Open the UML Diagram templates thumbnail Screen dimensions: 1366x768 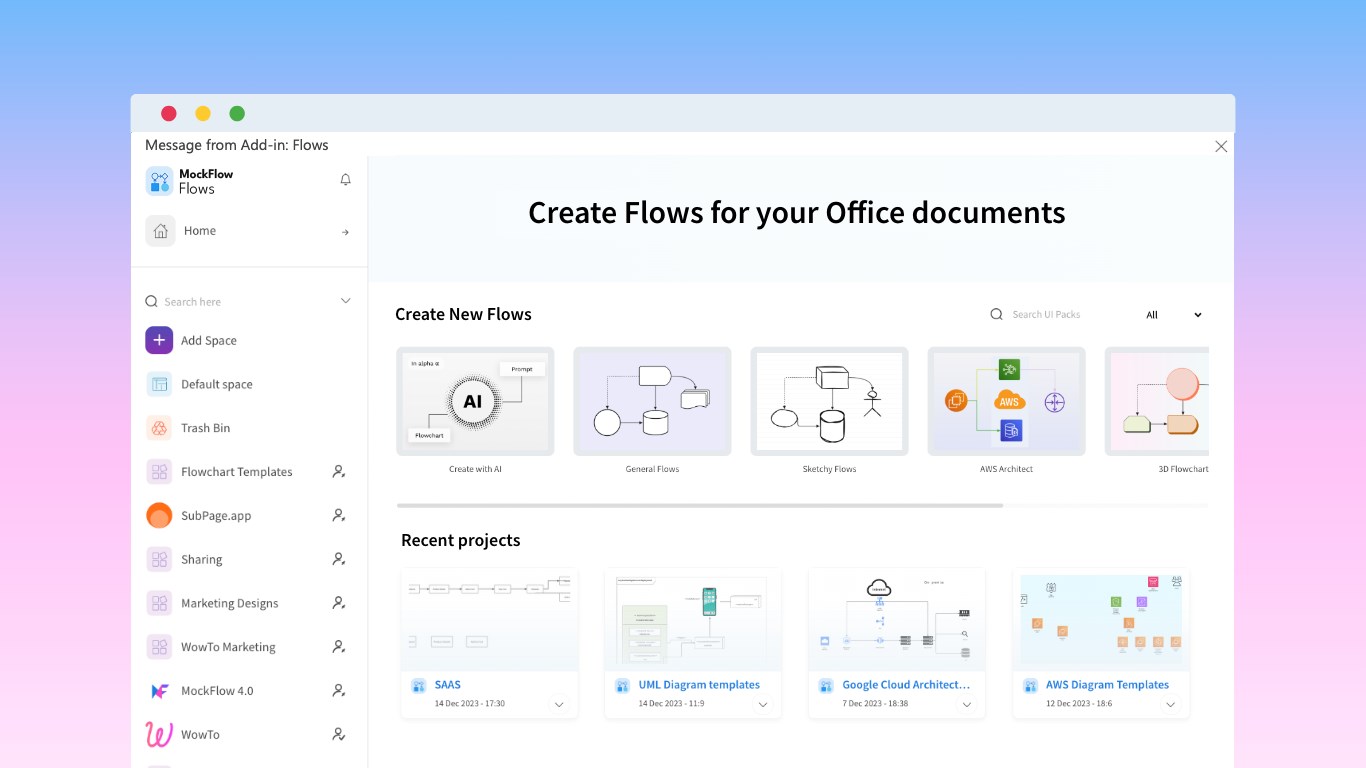(693, 620)
